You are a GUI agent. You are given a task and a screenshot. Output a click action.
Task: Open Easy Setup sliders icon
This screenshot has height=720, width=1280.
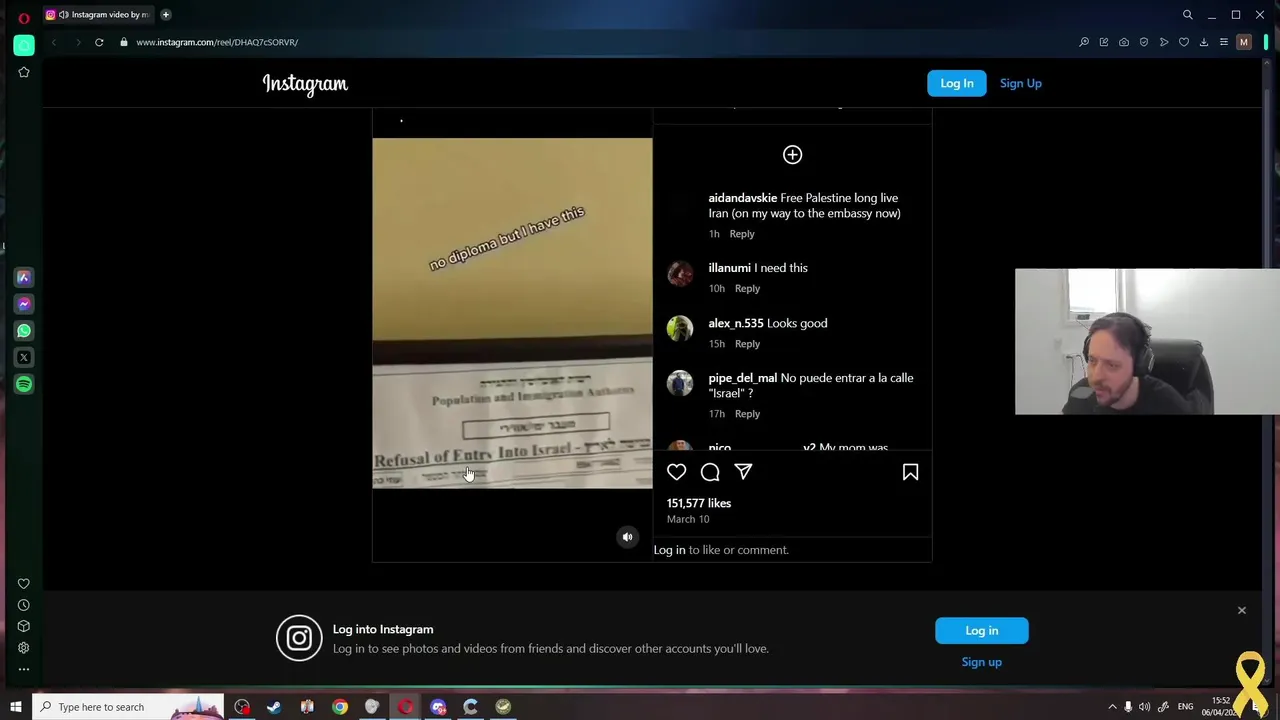(1223, 42)
